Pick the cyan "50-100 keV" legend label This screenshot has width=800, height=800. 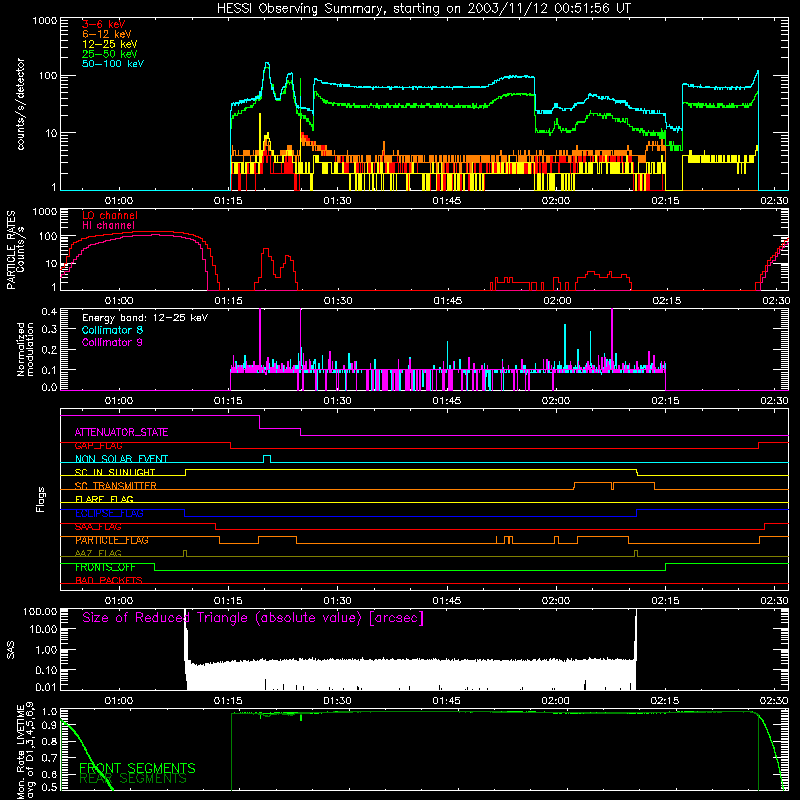pos(112,64)
